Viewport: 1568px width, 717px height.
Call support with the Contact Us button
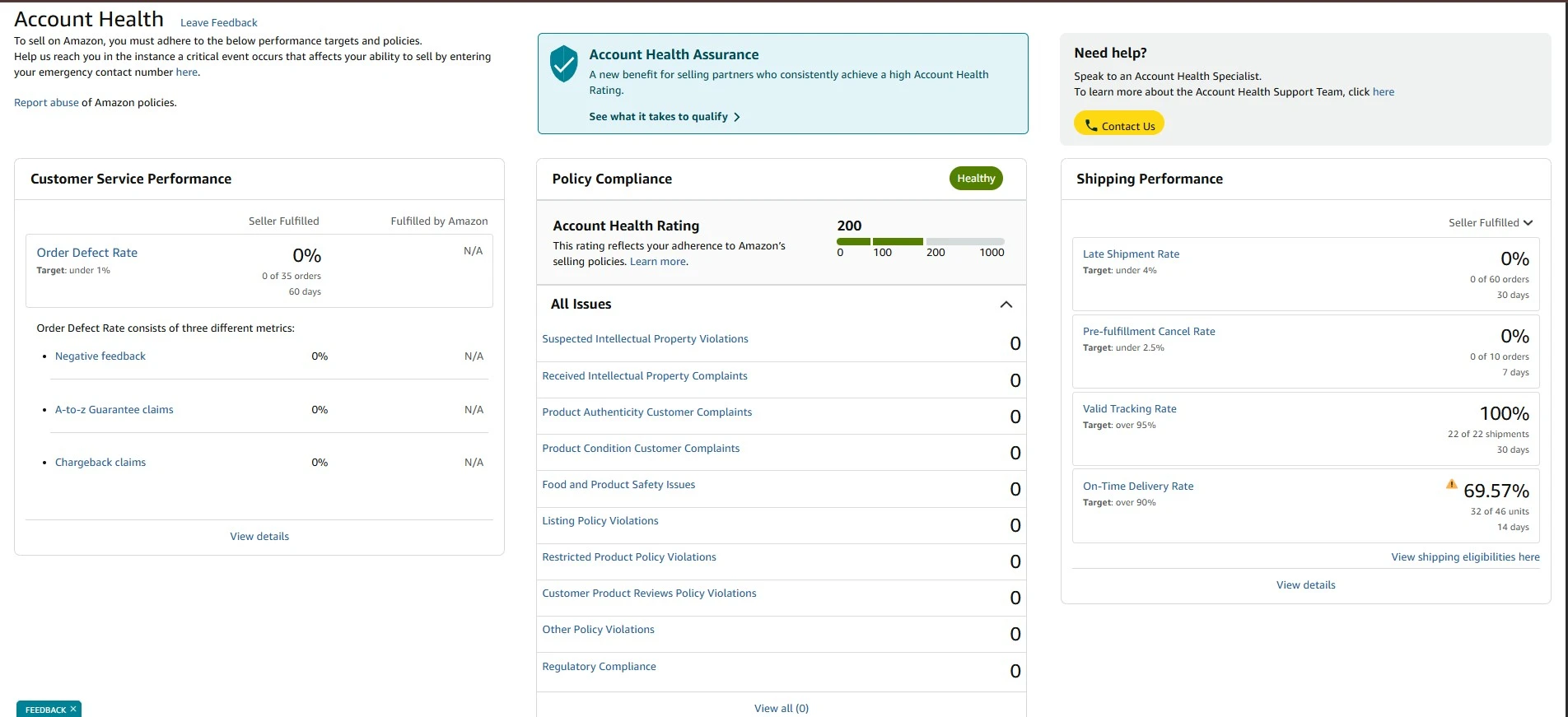click(x=1119, y=125)
